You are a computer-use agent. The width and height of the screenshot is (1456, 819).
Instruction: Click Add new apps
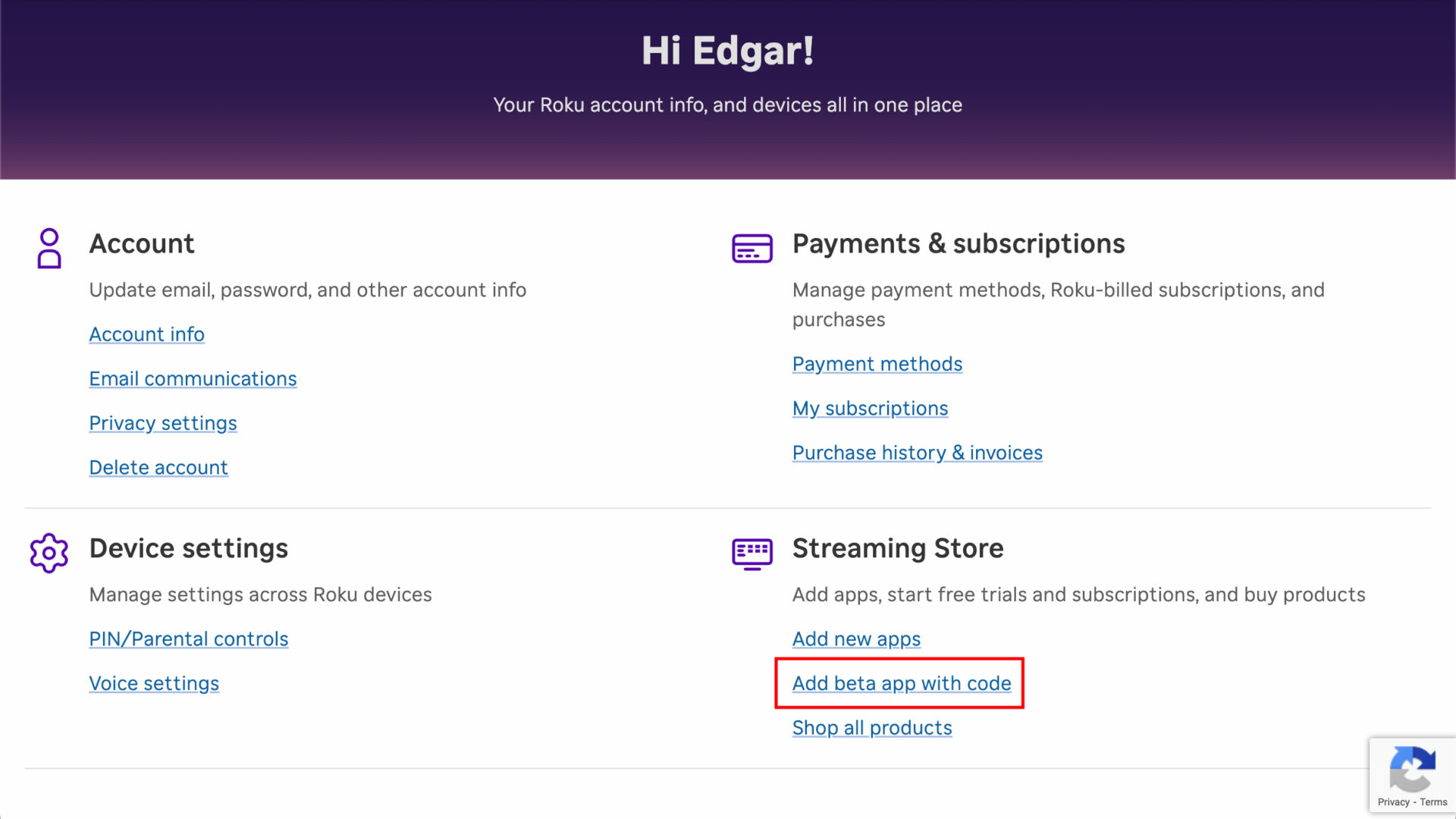tap(856, 639)
